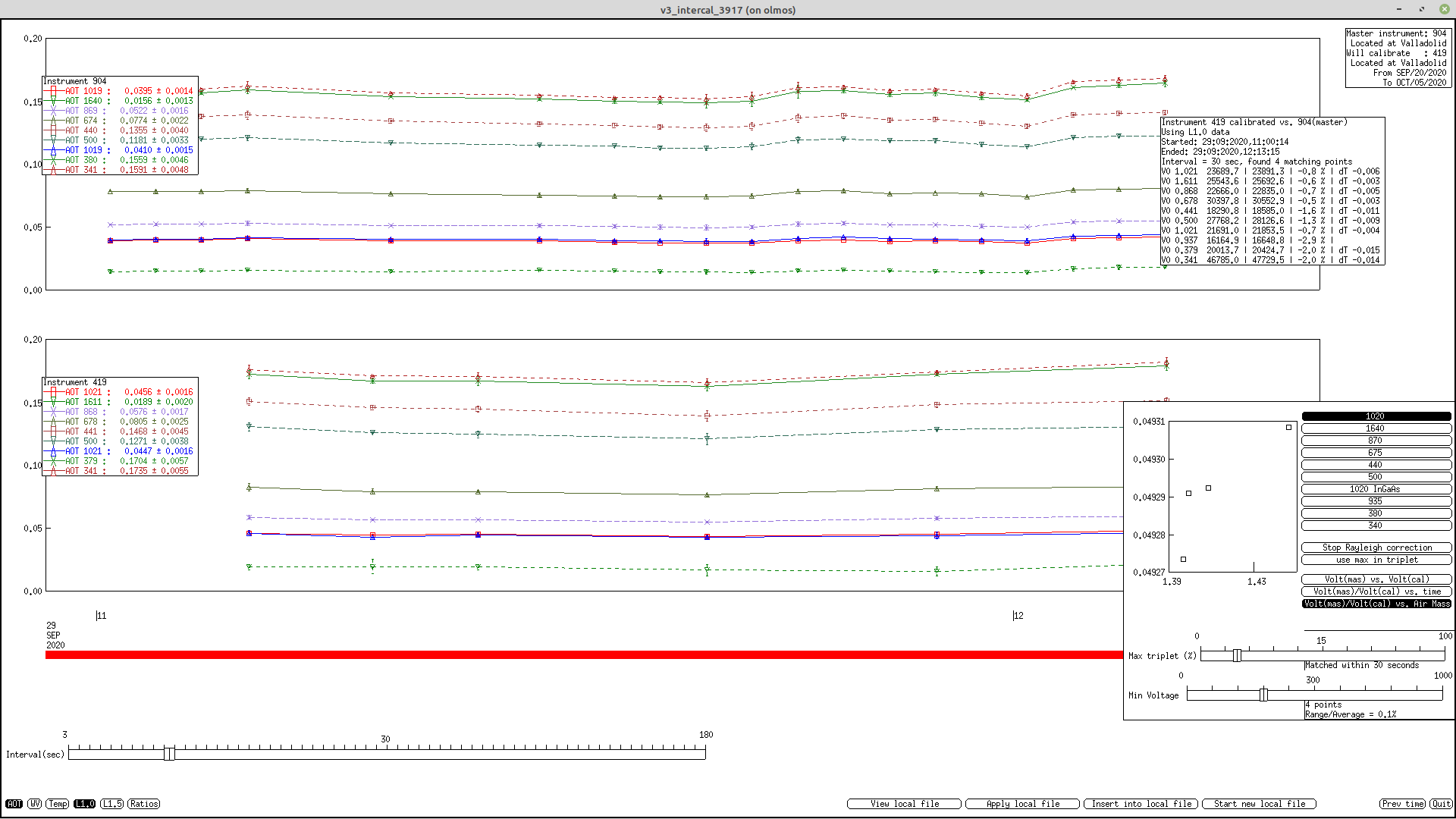Click Instrument 904 legend AOT 341 entry
The width and height of the screenshot is (1456, 819).
pyautogui.click(x=120, y=170)
